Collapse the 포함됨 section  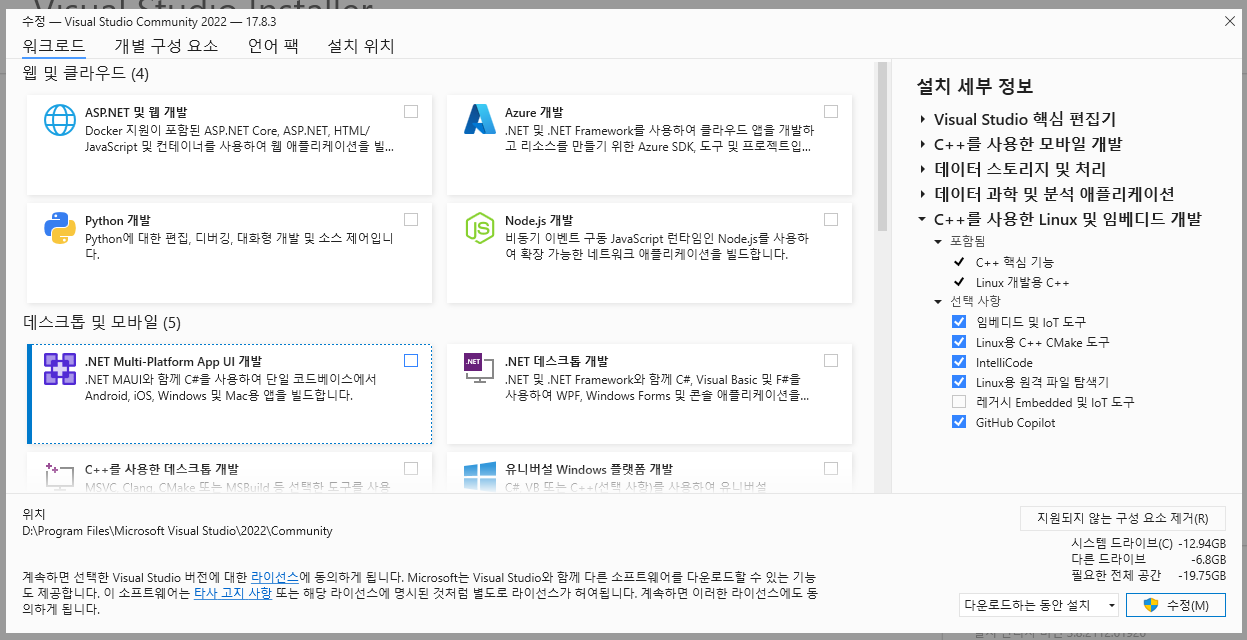coord(938,242)
